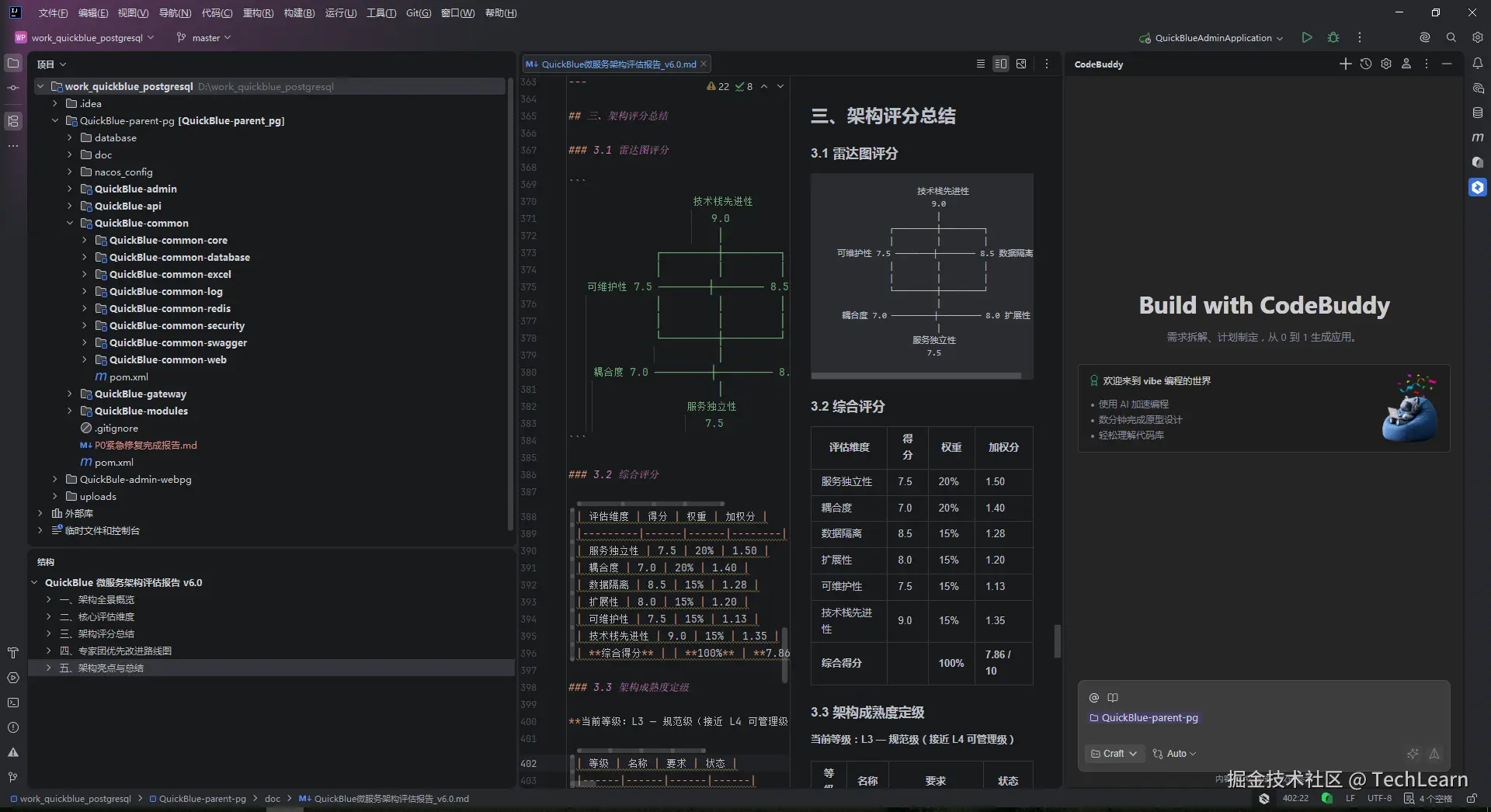1491x812 pixels.
Task: Switch markdown view to Editor and Preview
Action: point(1001,64)
